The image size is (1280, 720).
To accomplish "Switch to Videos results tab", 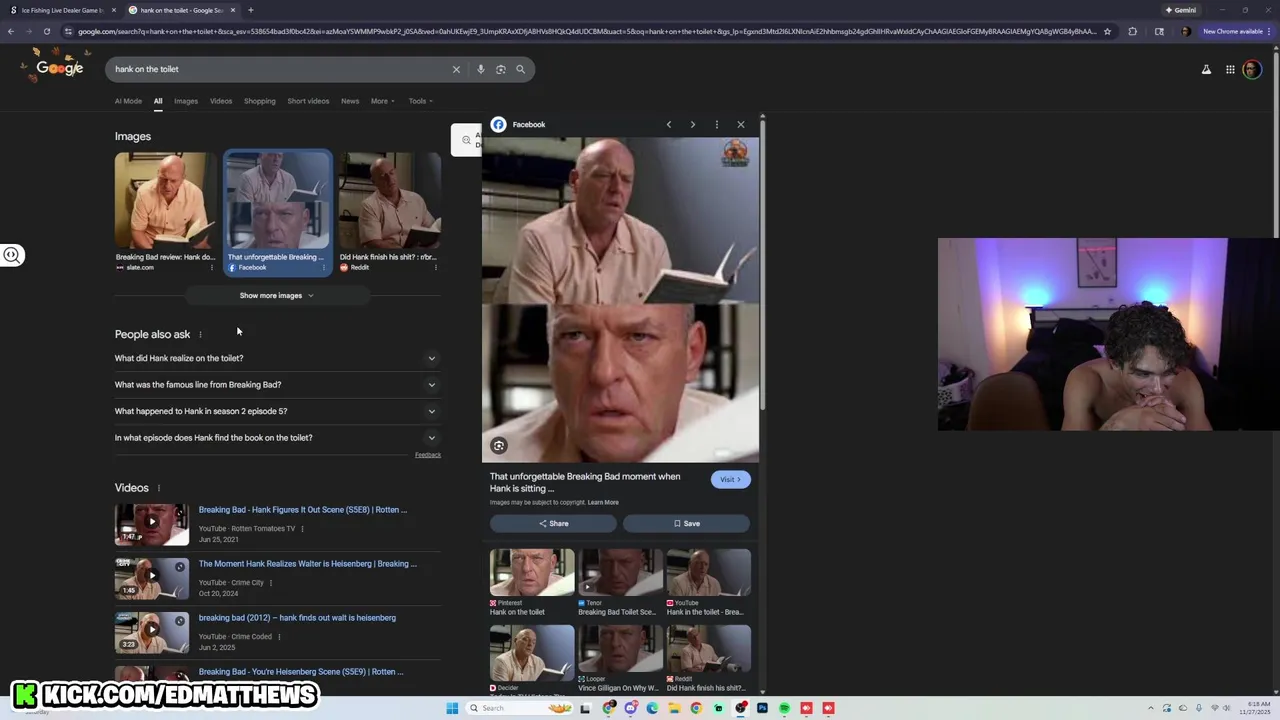I will 221,101.
